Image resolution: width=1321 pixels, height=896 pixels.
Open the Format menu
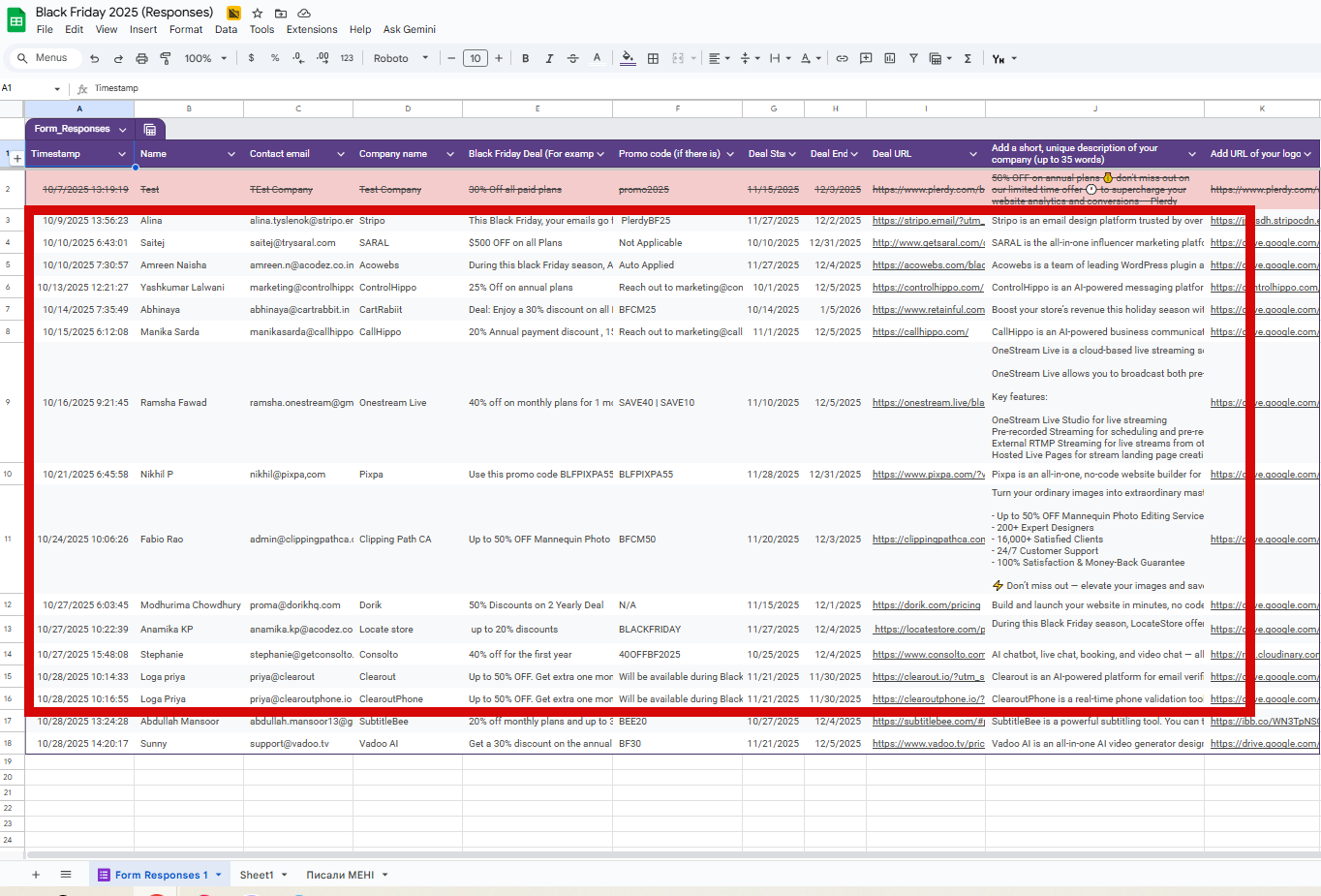[186, 29]
